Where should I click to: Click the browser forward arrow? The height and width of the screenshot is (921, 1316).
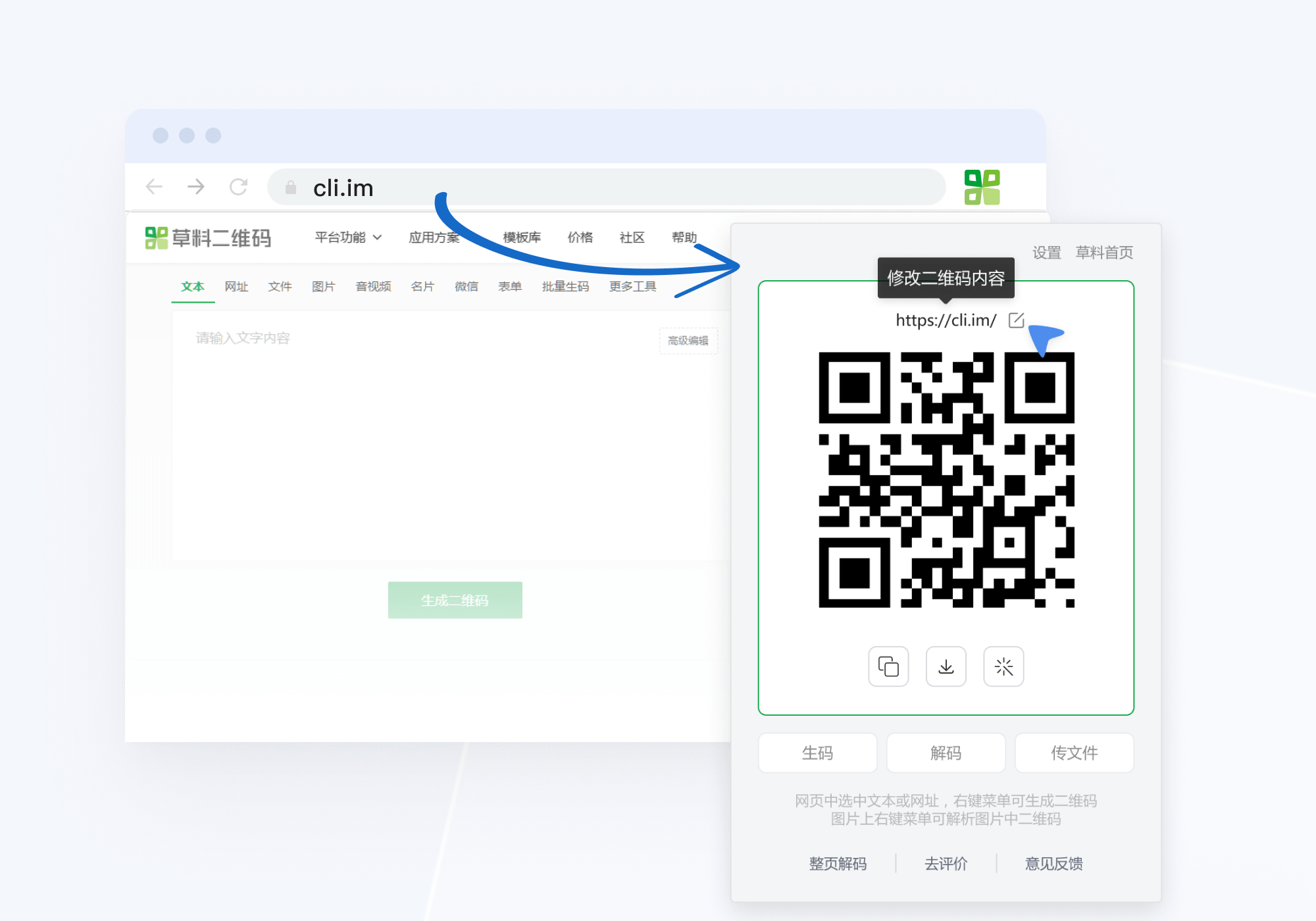(195, 187)
